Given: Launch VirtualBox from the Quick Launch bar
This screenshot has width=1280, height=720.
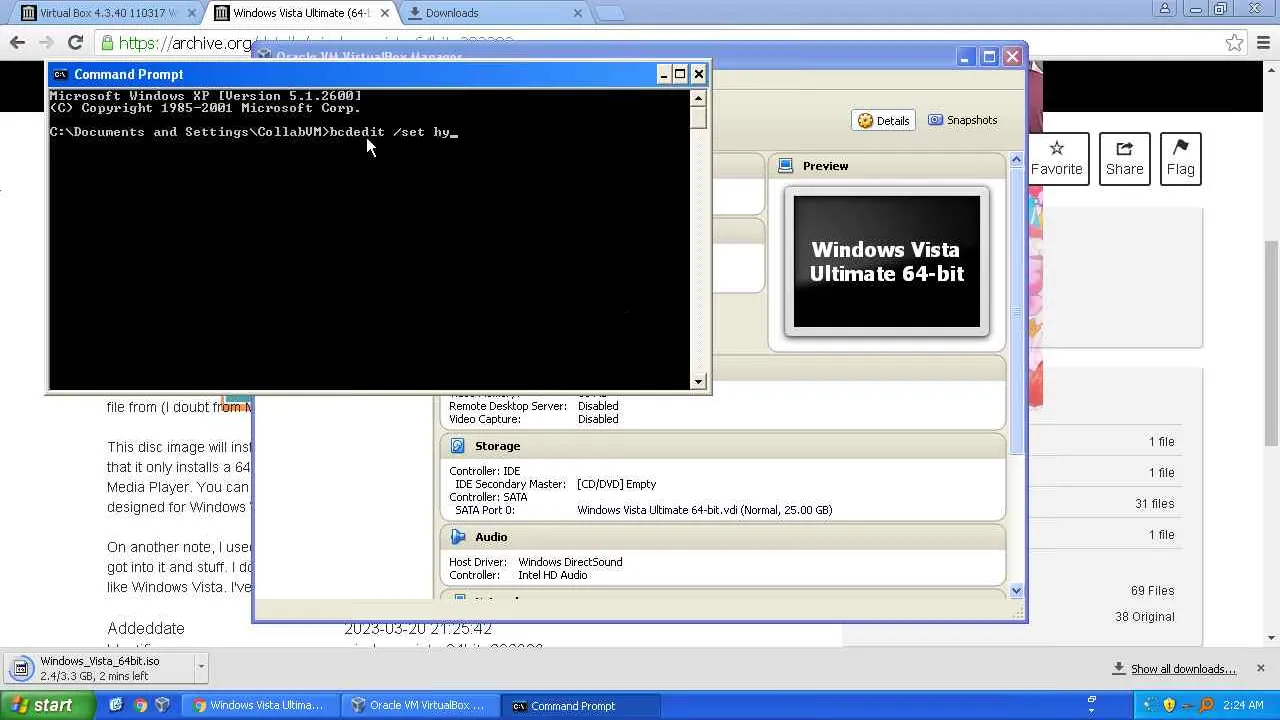Looking at the screenshot, I should tap(163, 706).
